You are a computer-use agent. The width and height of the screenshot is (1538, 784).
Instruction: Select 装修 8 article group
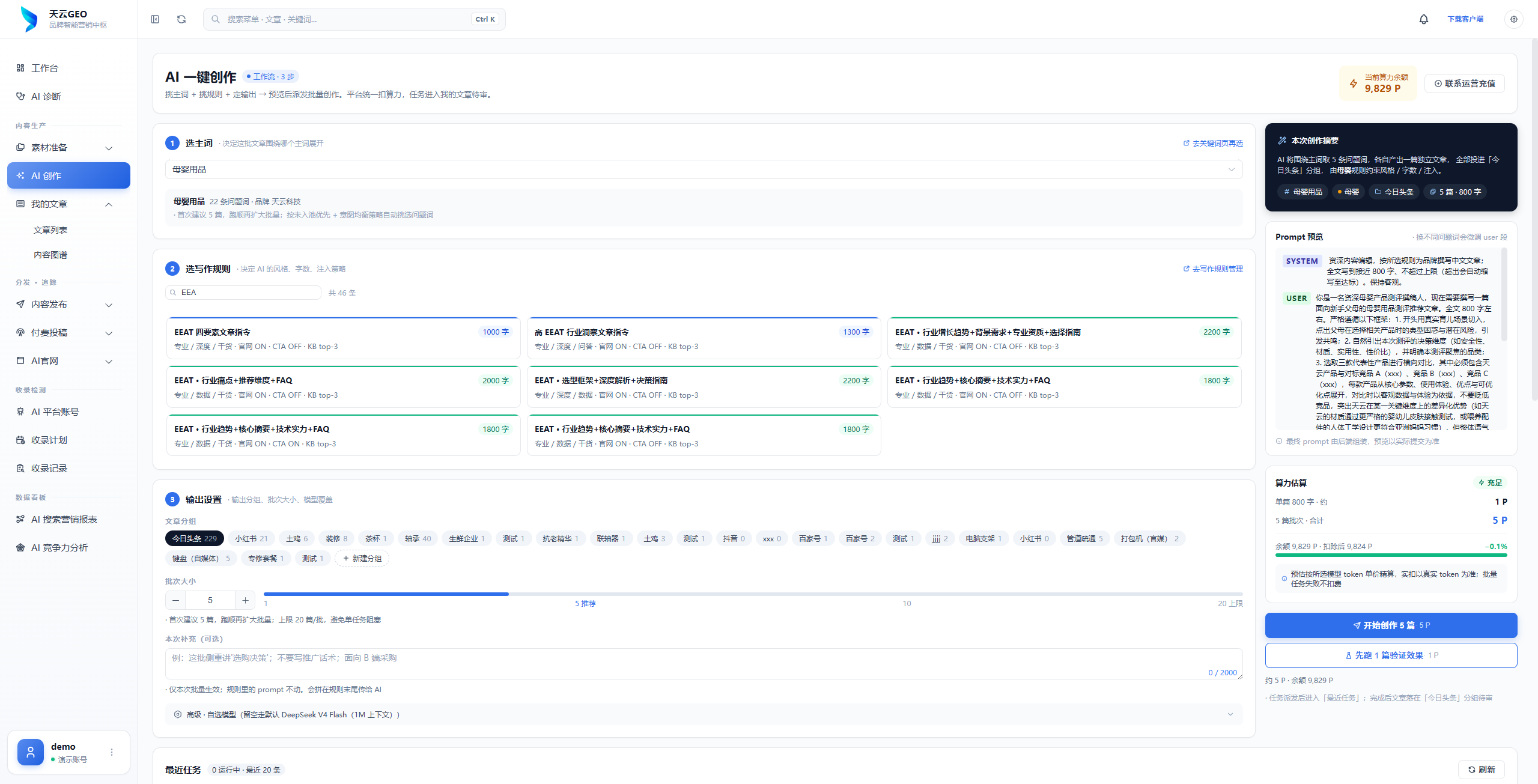[x=336, y=538]
